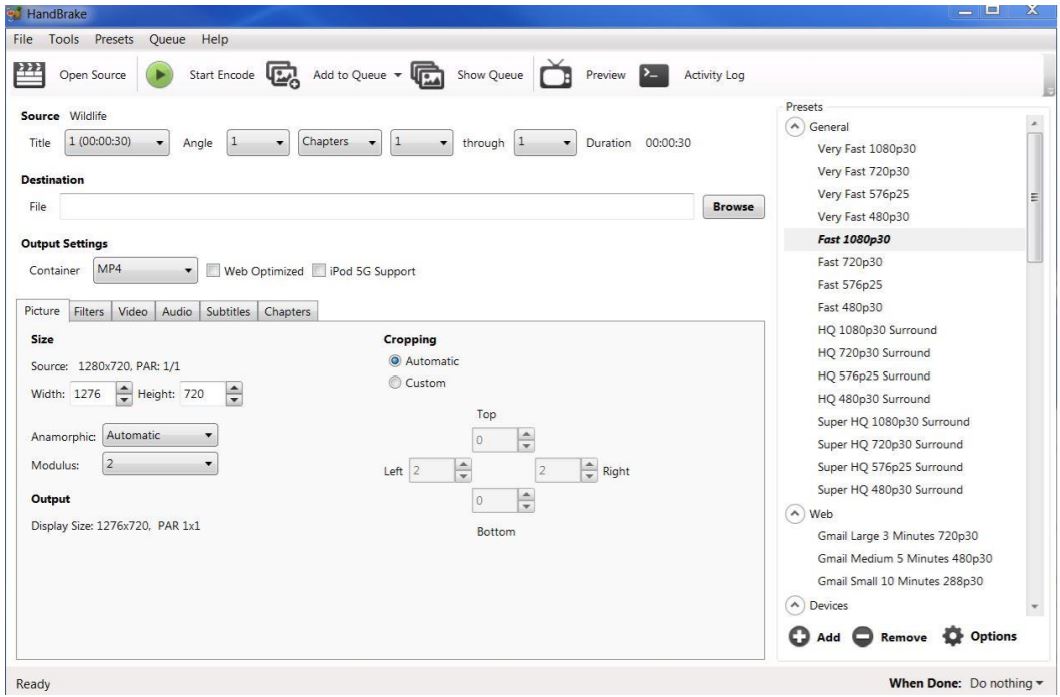1060x697 pixels.
Task: Select the Super HQ 480p30 Surround preset
Action: (890, 489)
